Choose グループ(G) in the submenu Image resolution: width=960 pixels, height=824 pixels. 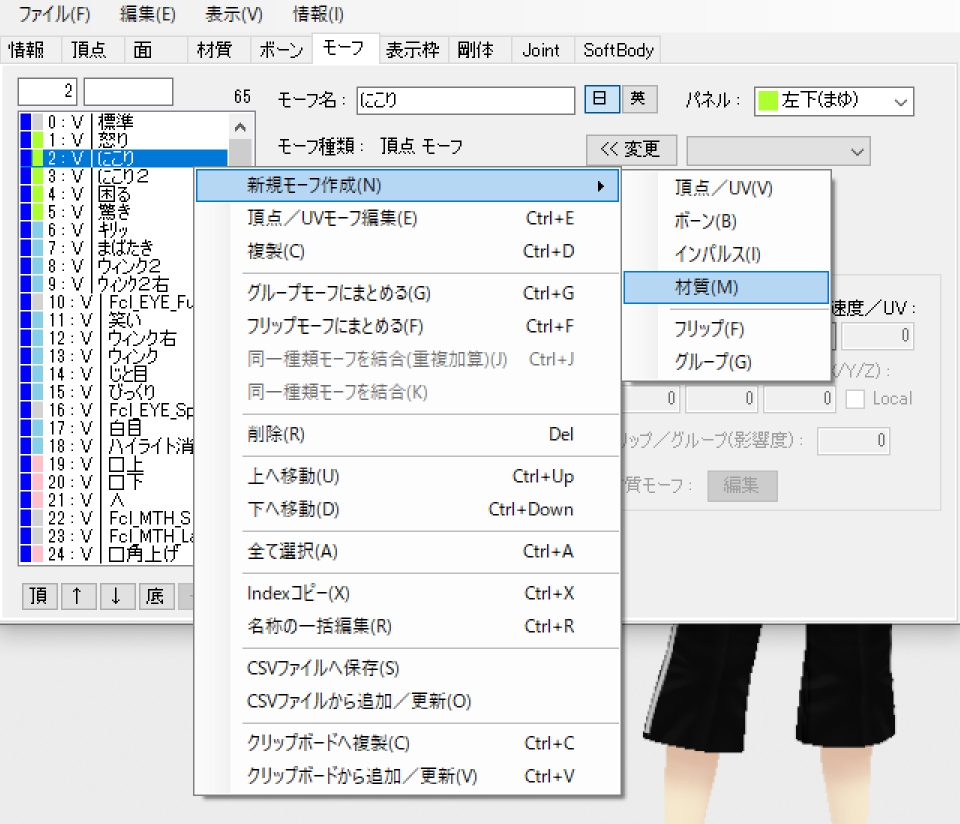(x=726, y=362)
